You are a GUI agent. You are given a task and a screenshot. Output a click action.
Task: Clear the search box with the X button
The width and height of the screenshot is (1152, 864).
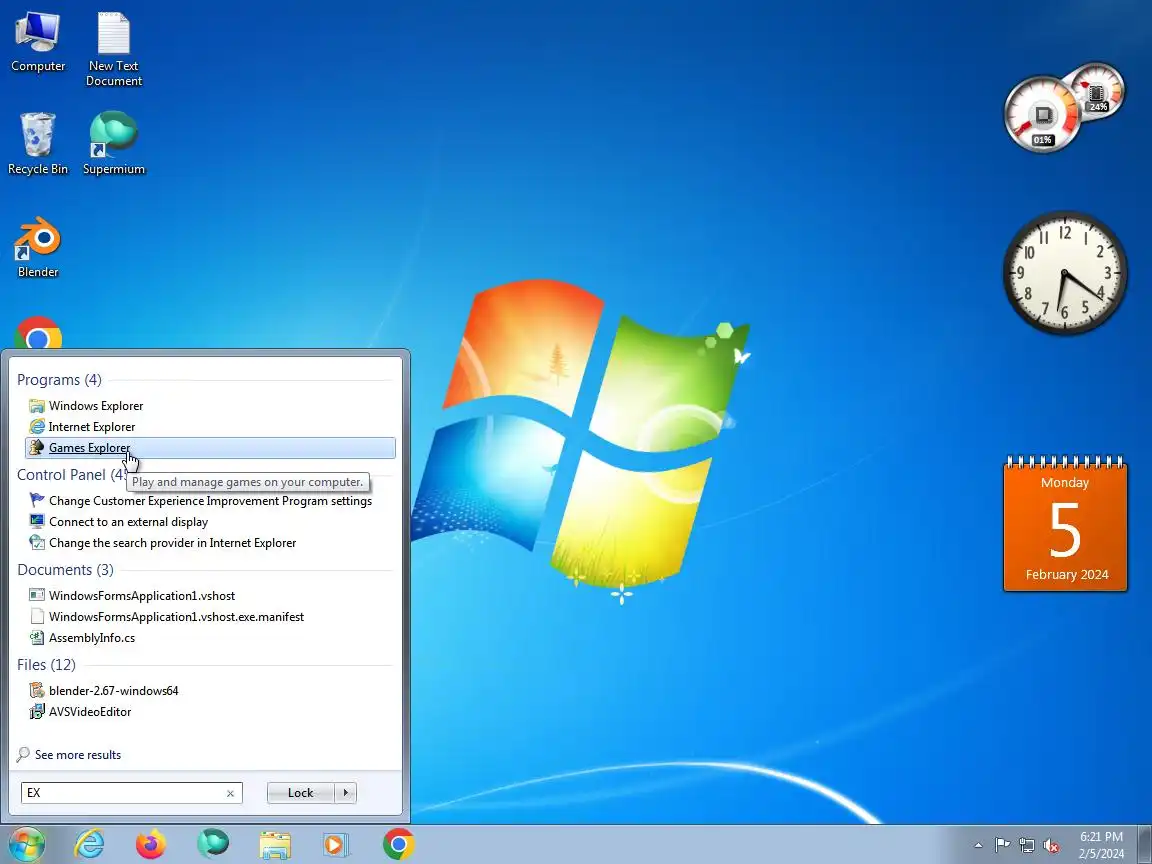[231, 793]
